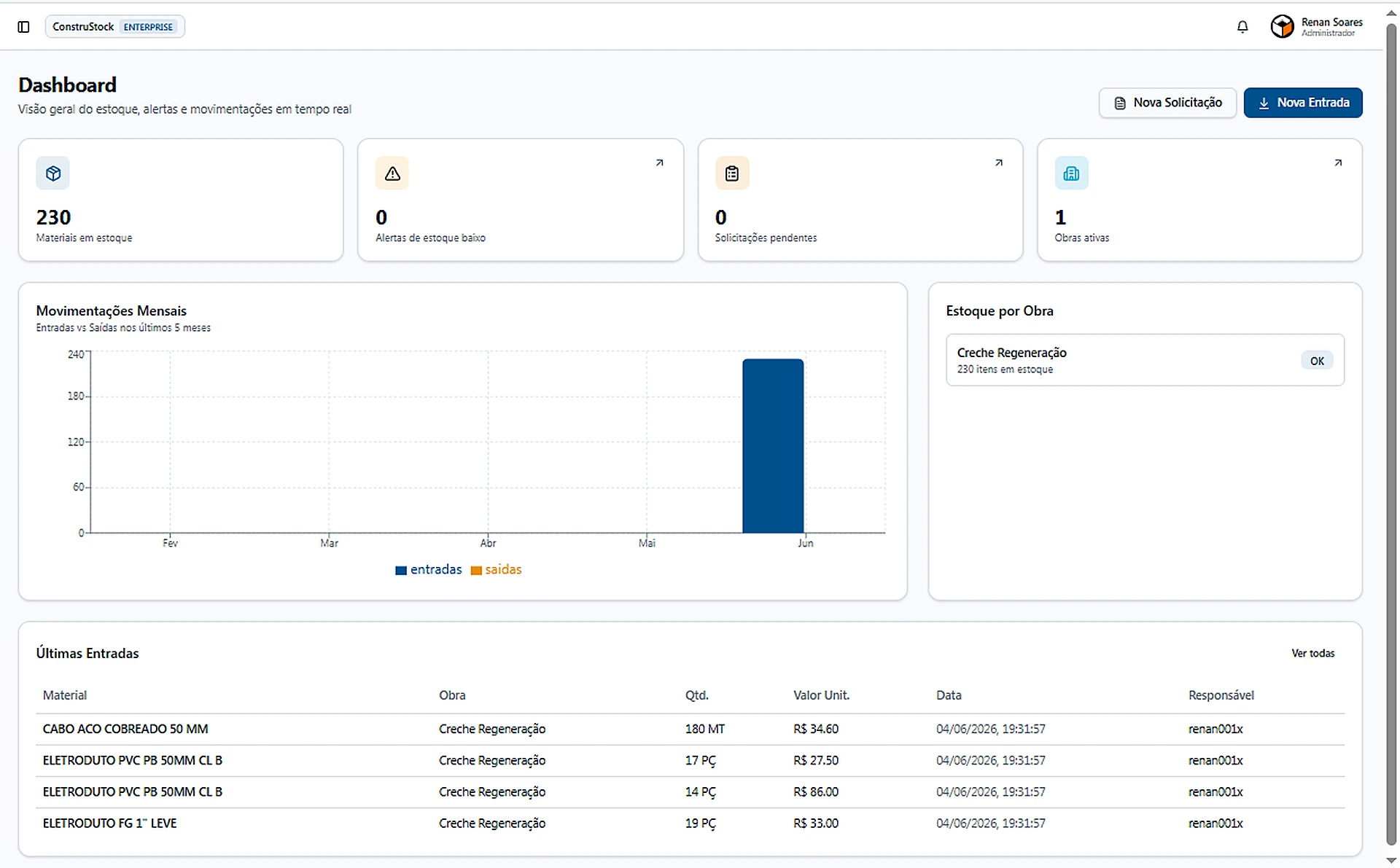Click price R$ 86.00
Viewport: 1400px width, 868px height.
coord(816,792)
